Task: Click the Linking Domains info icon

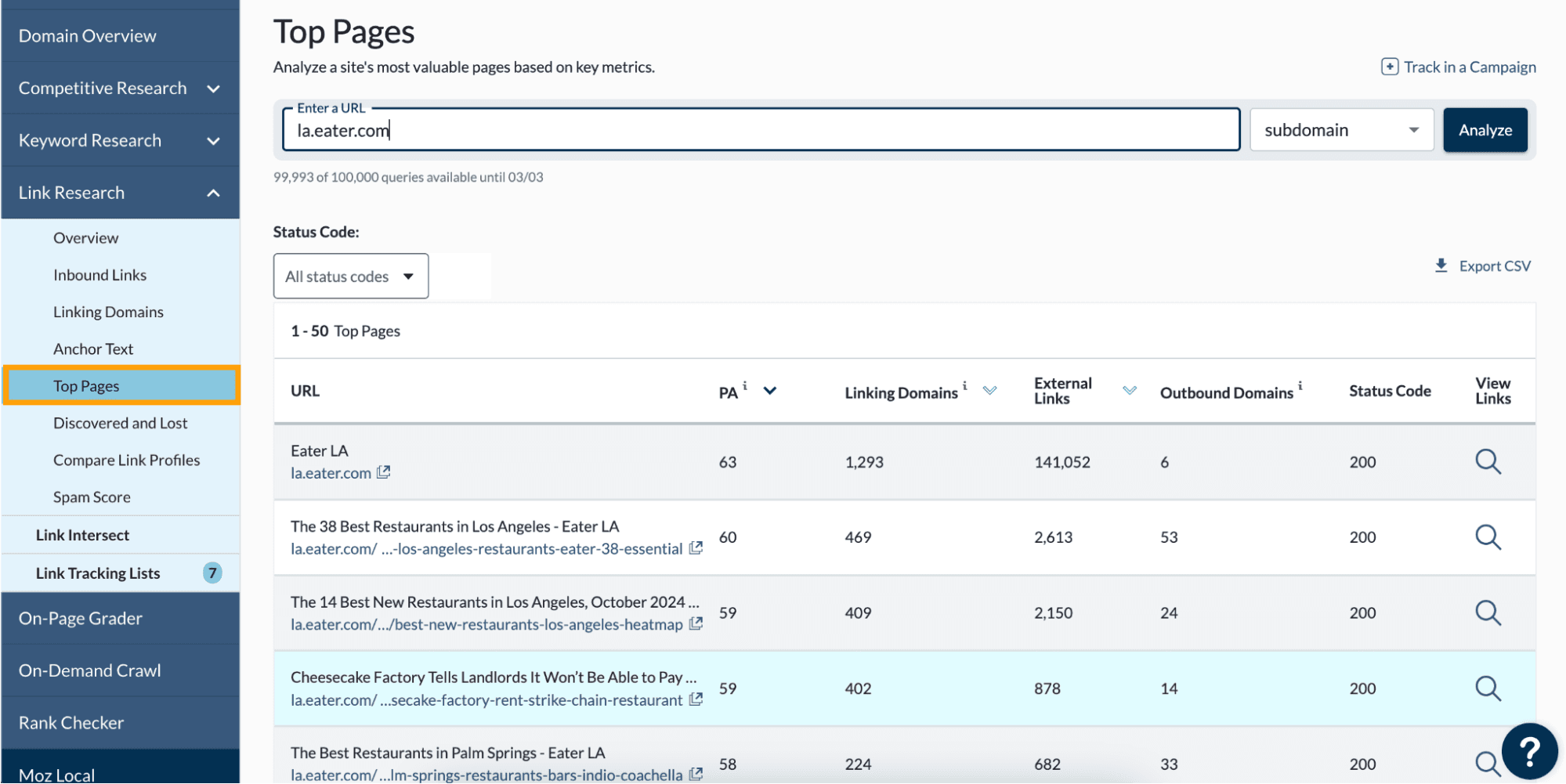Action: pos(964,386)
